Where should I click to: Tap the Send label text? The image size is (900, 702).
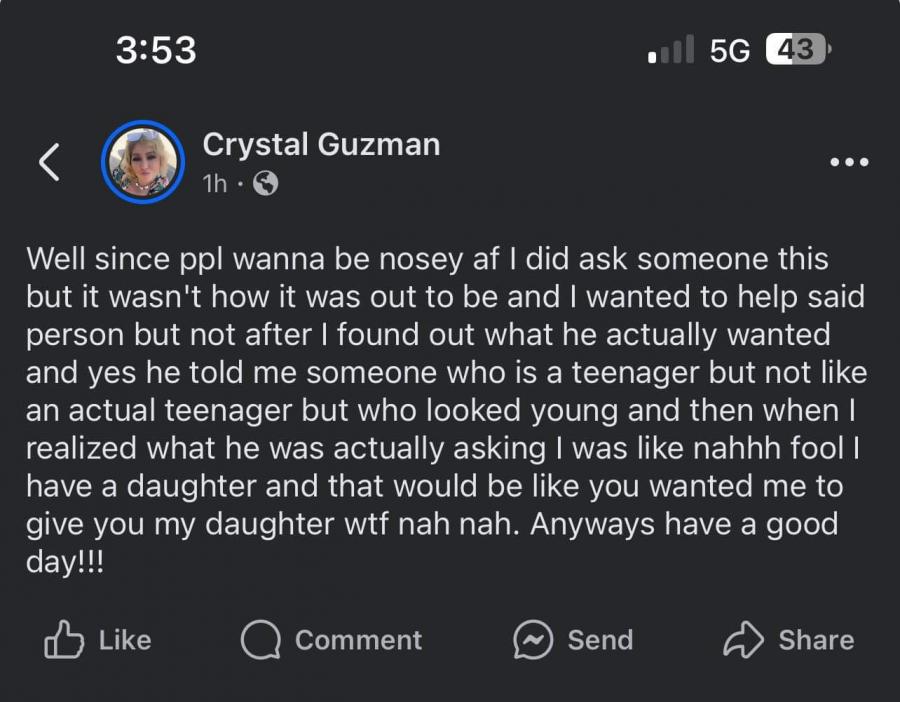pyautogui.click(x=599, y=640)
